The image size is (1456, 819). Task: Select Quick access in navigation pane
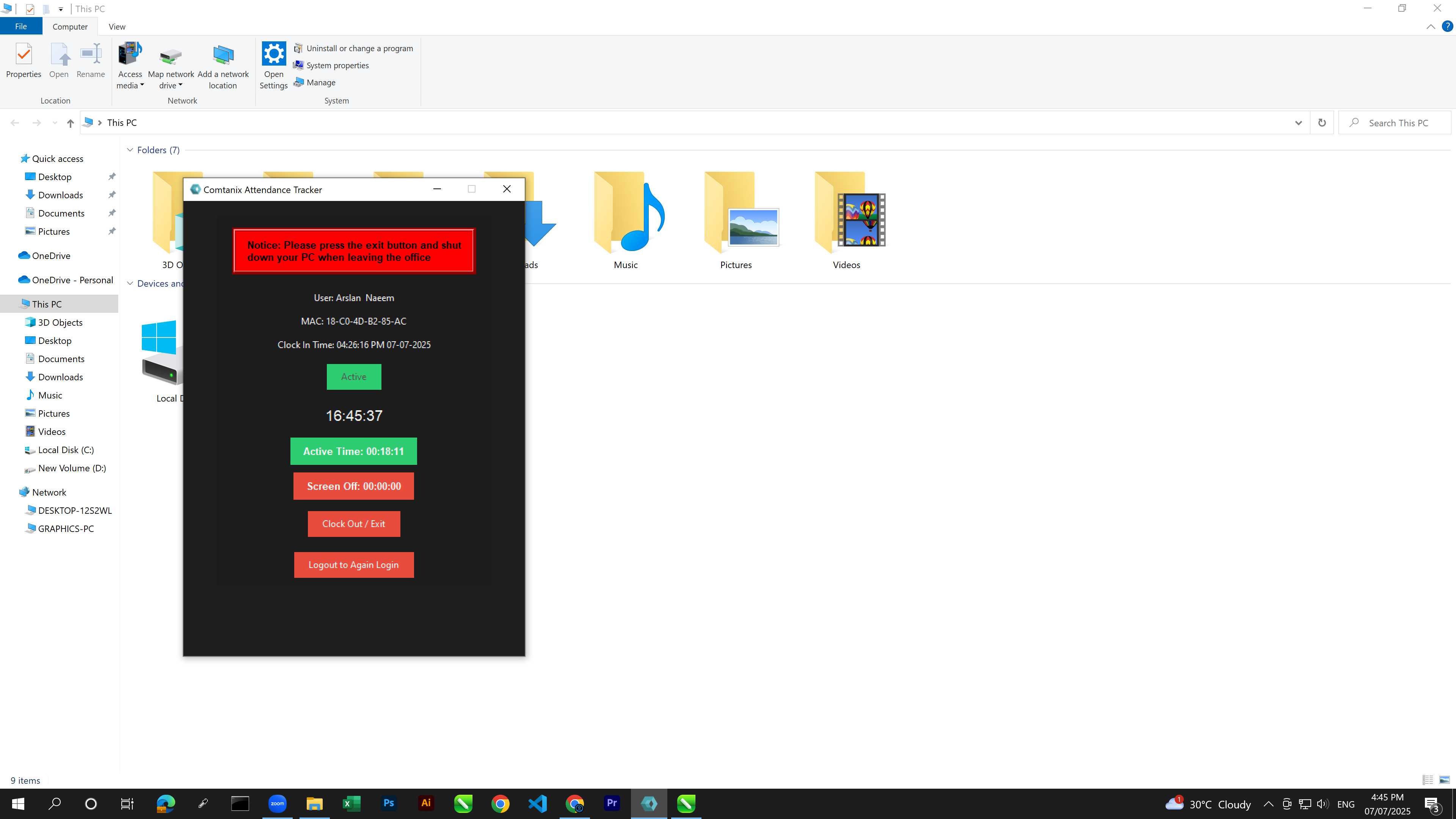58,159
